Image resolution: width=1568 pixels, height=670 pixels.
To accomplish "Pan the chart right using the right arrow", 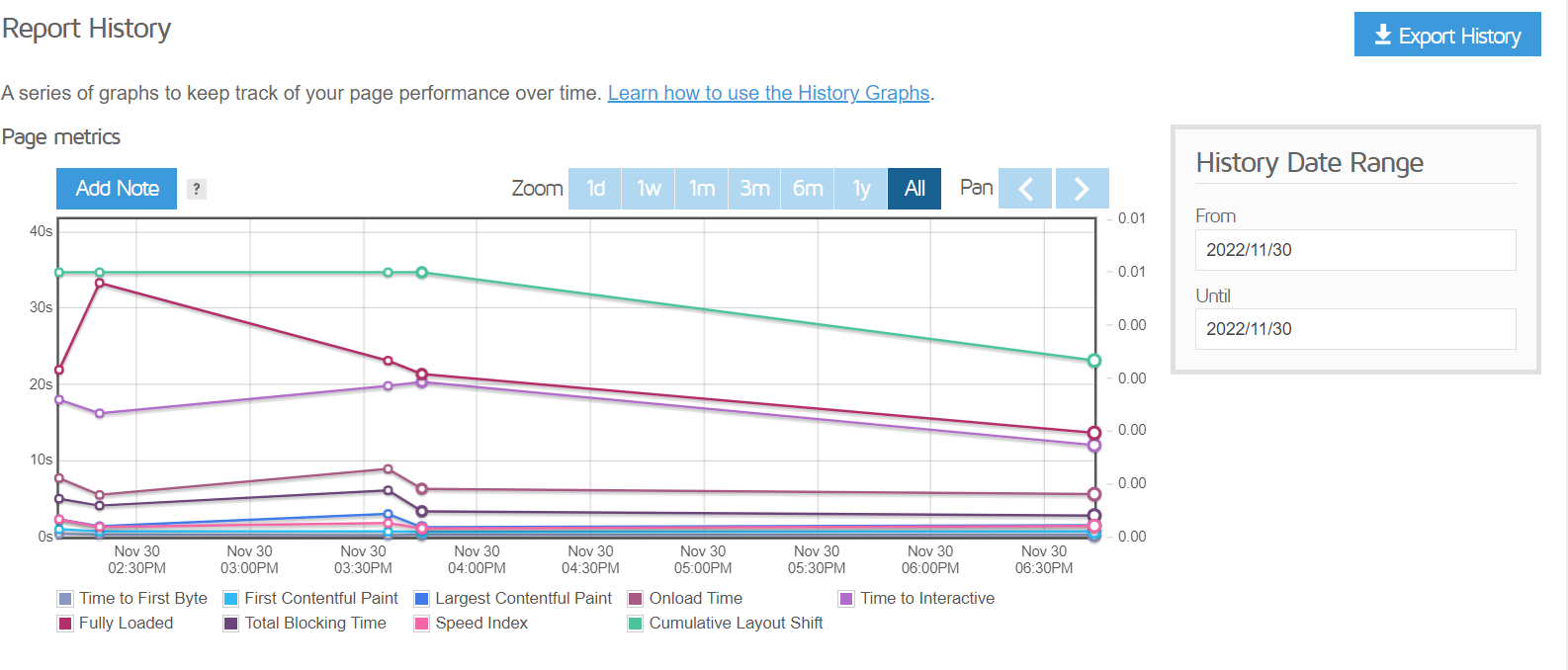I will (x=1082, y=188).
